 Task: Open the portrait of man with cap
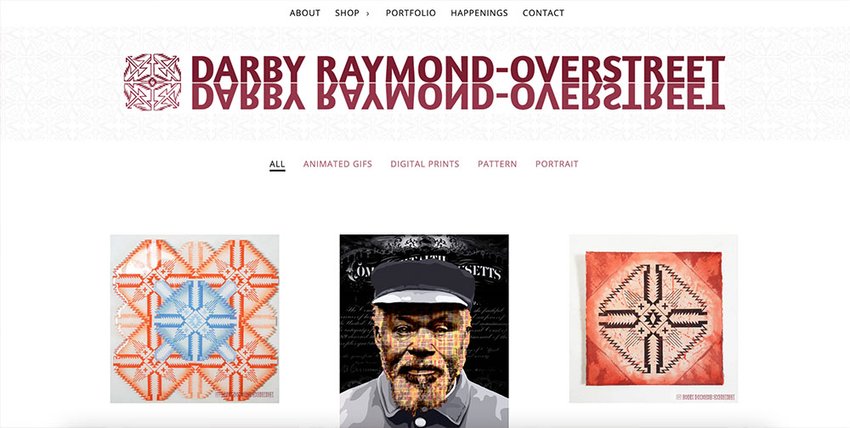424,331
